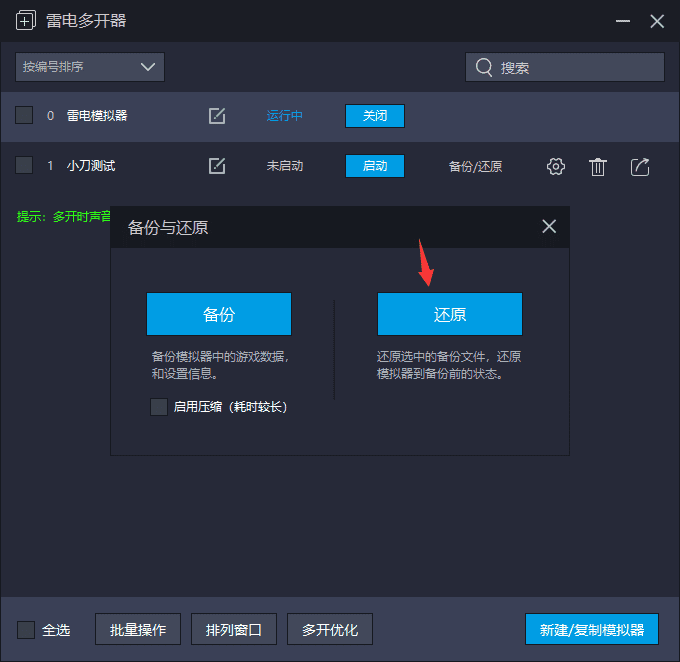
Task: Click the rename icon for 雷电模拟器
Action: pyautogui.click(x=217, y=116)
